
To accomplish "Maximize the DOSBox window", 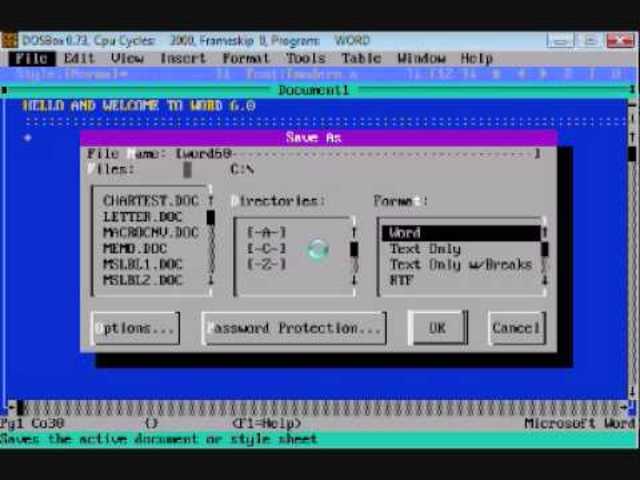I will pos(590,40).
